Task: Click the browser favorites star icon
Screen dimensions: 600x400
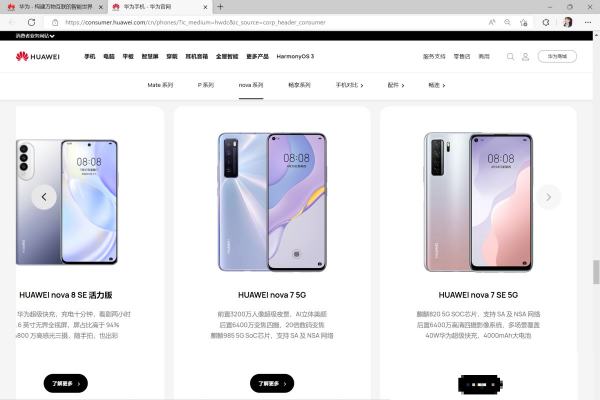Action: [x=524, y=22]
